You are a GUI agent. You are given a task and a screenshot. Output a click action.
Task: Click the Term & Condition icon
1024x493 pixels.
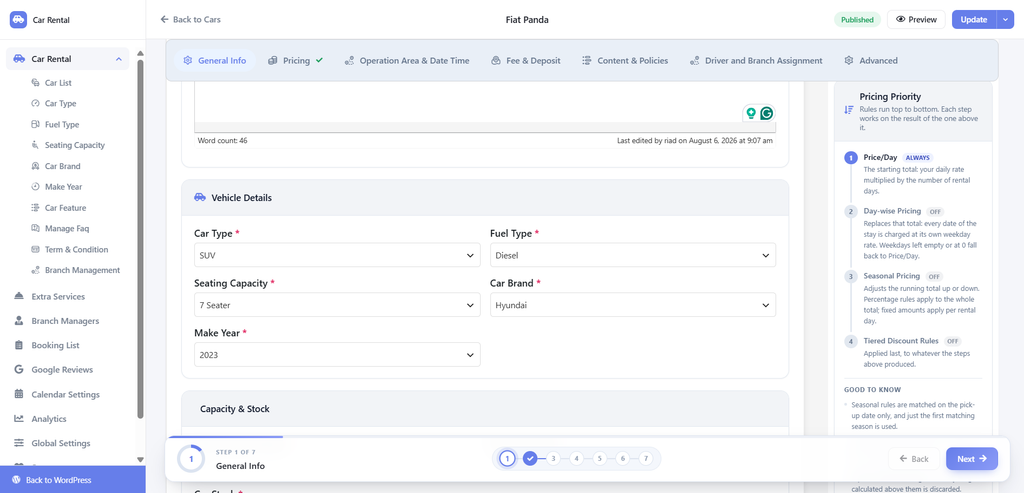point(35,249)
